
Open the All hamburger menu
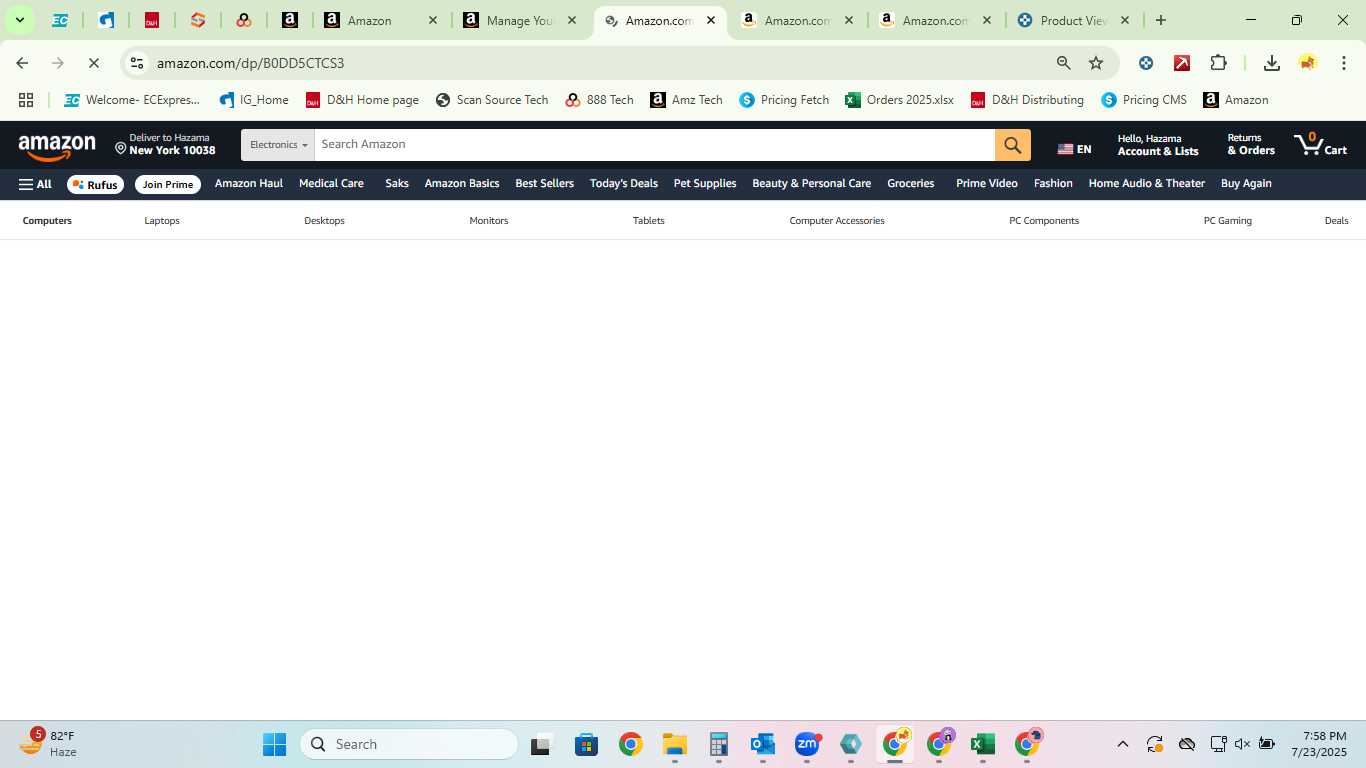coord(35,184)
